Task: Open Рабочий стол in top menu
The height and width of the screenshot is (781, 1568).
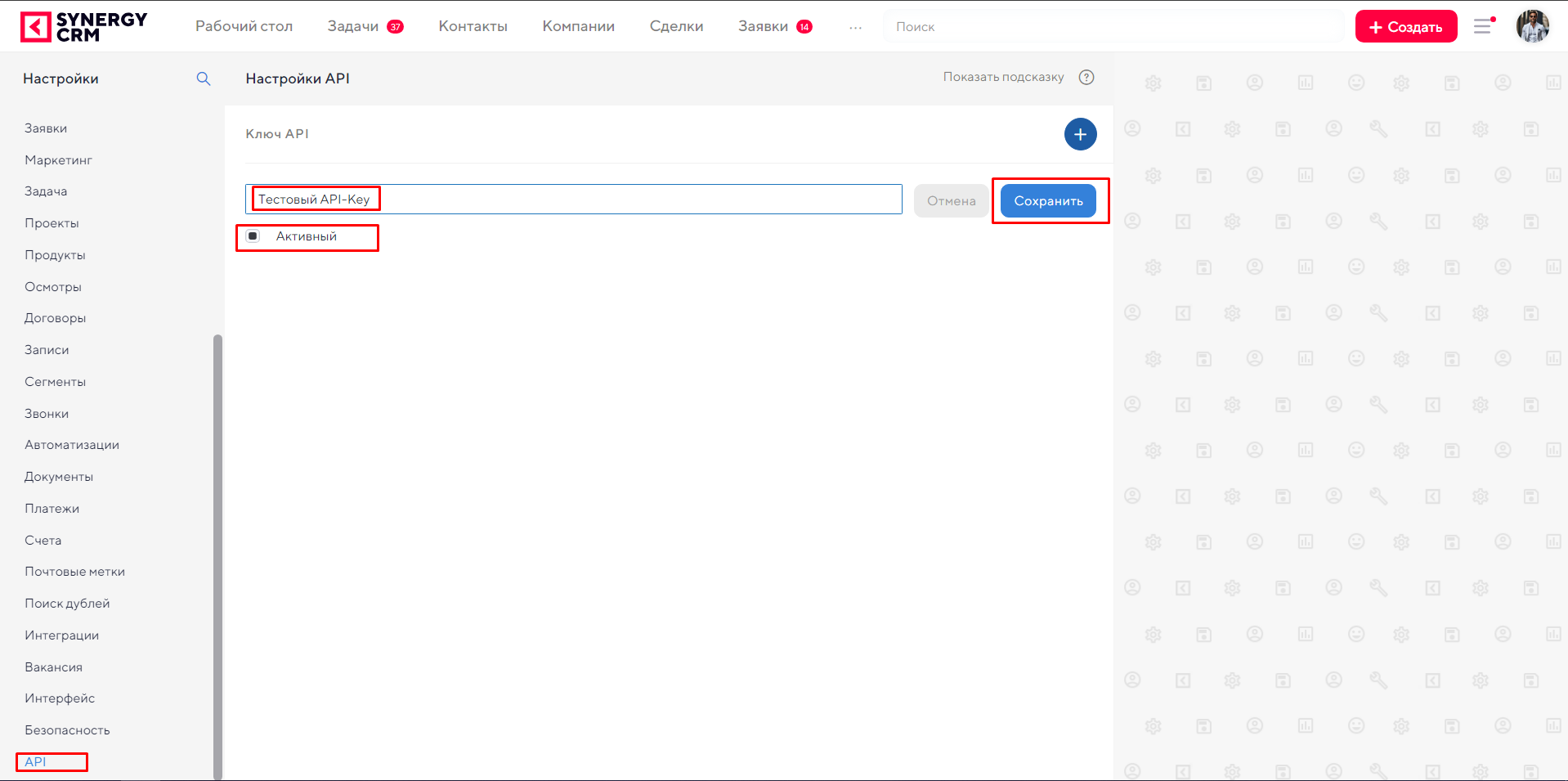Action: point(244,26)
